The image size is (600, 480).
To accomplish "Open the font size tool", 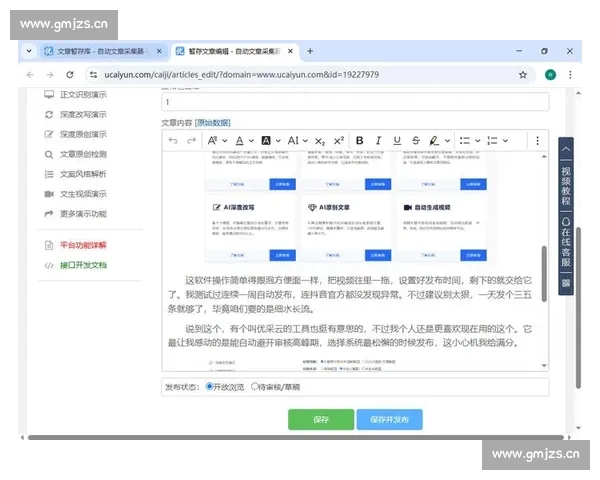I will [x=212, y=141].
